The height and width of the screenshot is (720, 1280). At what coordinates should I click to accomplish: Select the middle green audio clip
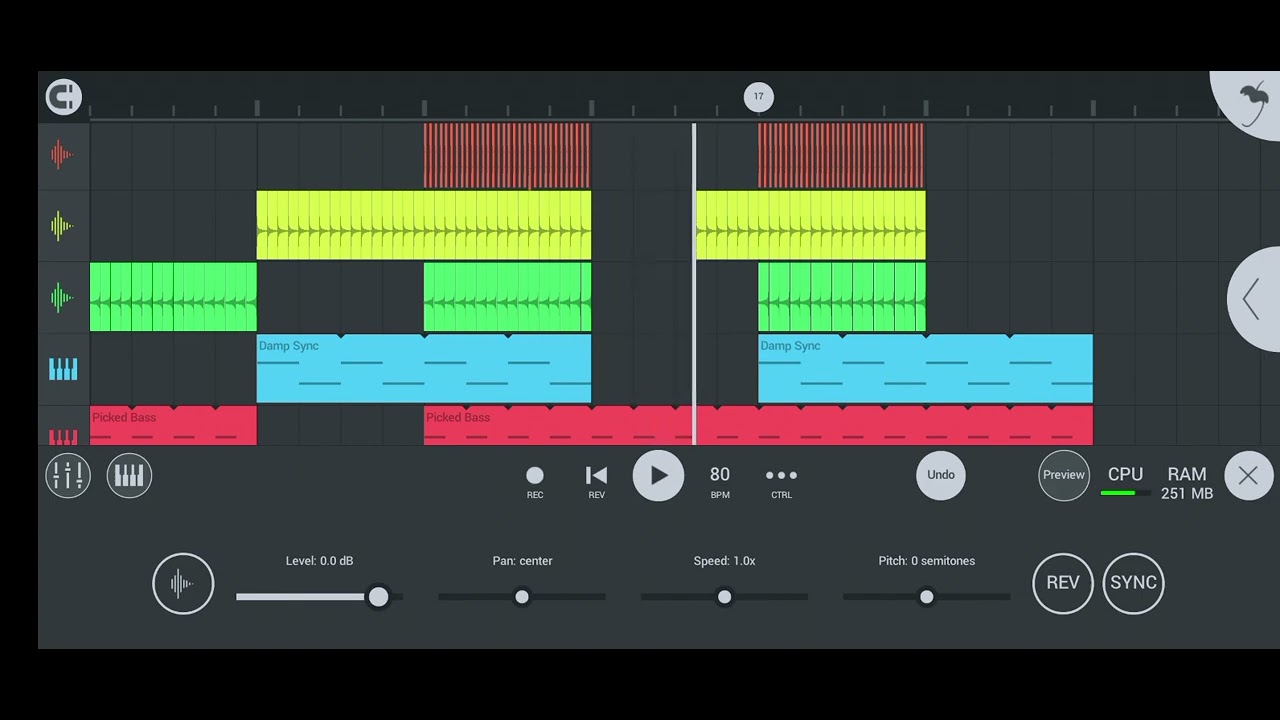[507, 297]
